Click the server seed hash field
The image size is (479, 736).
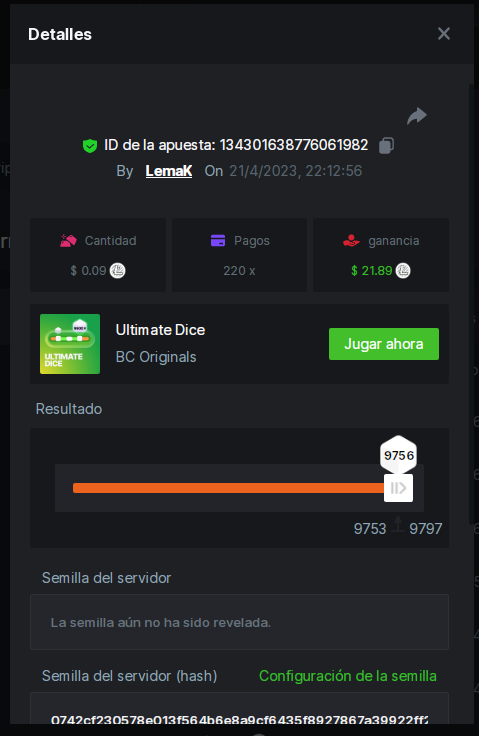(240, 711)
